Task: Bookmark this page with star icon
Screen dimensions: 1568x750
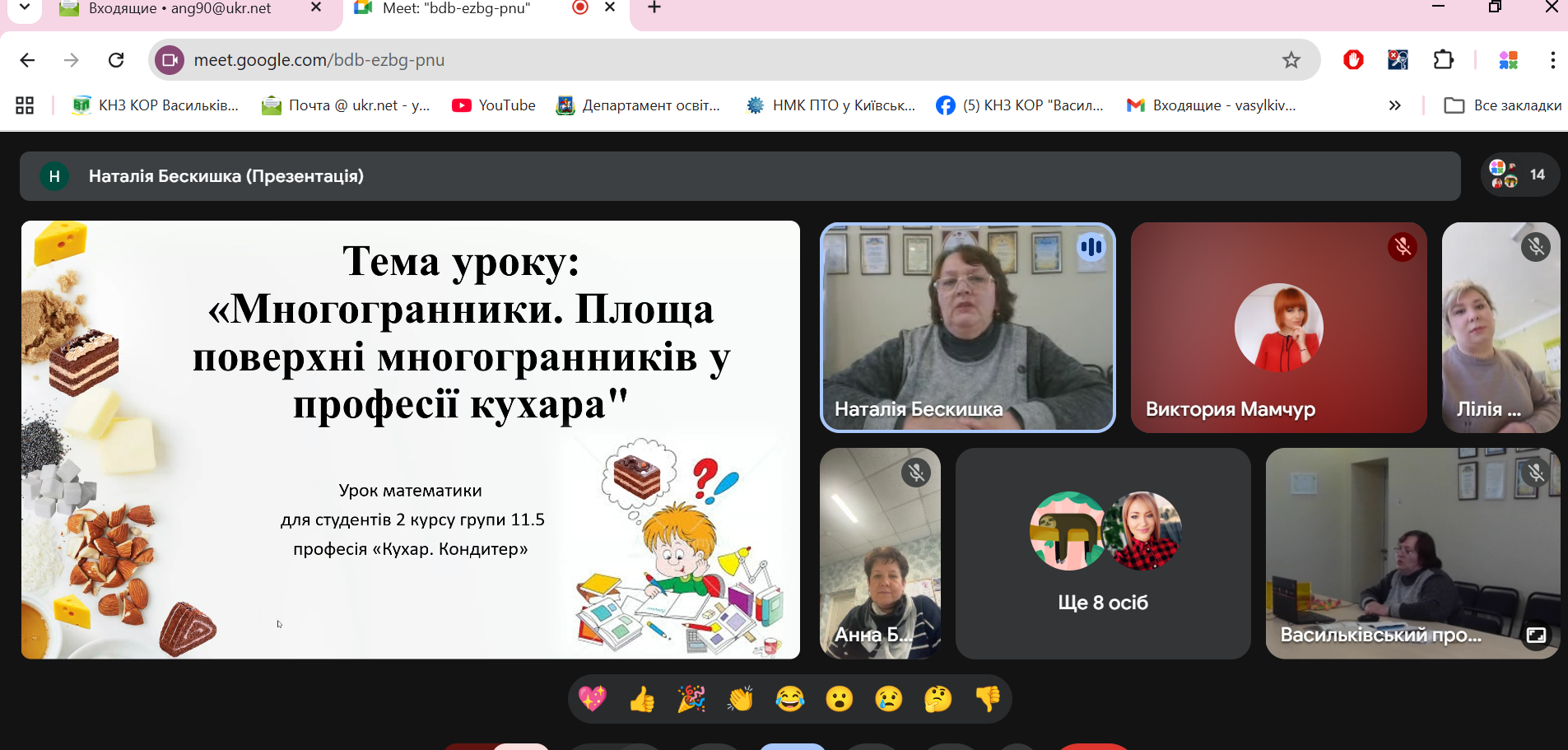Action: tap(1291, 60)
